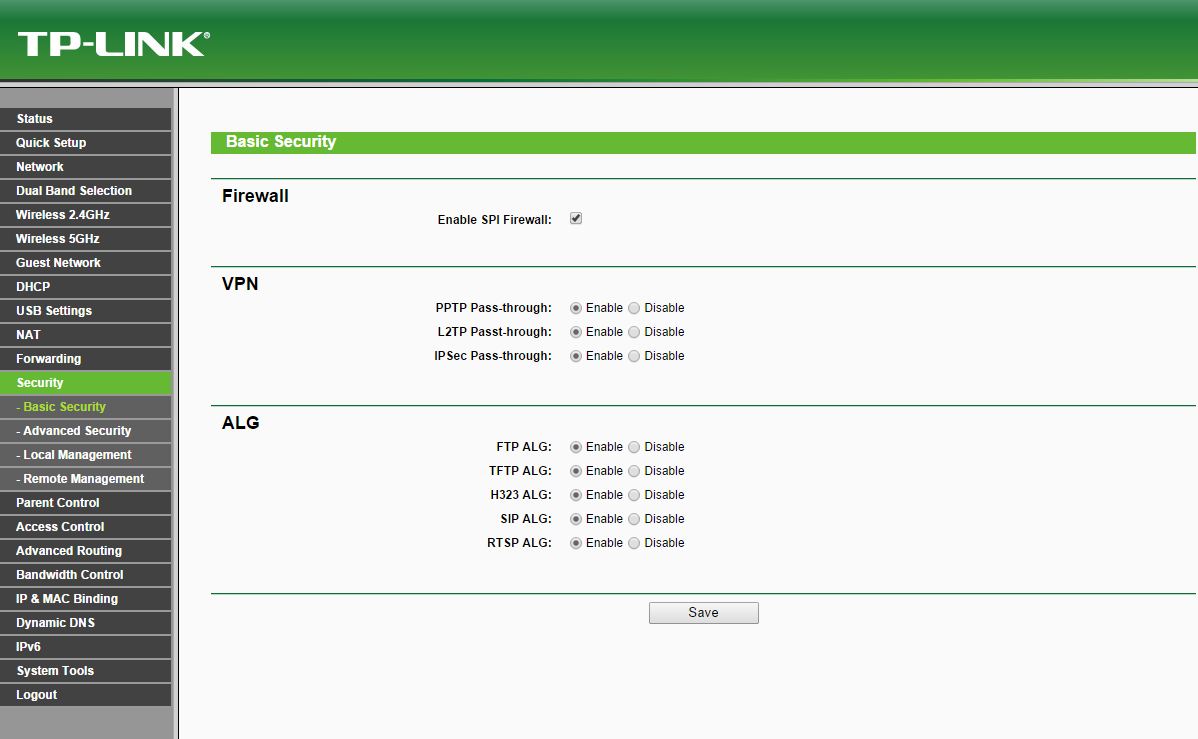Expand the System Tools menu
The height and width of the screenshot is (739, 1198).
[55, 671]
